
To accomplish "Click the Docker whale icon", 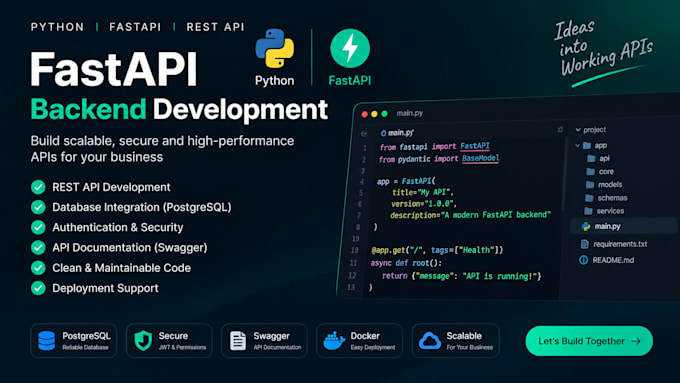I will click(x=334, y=340).
